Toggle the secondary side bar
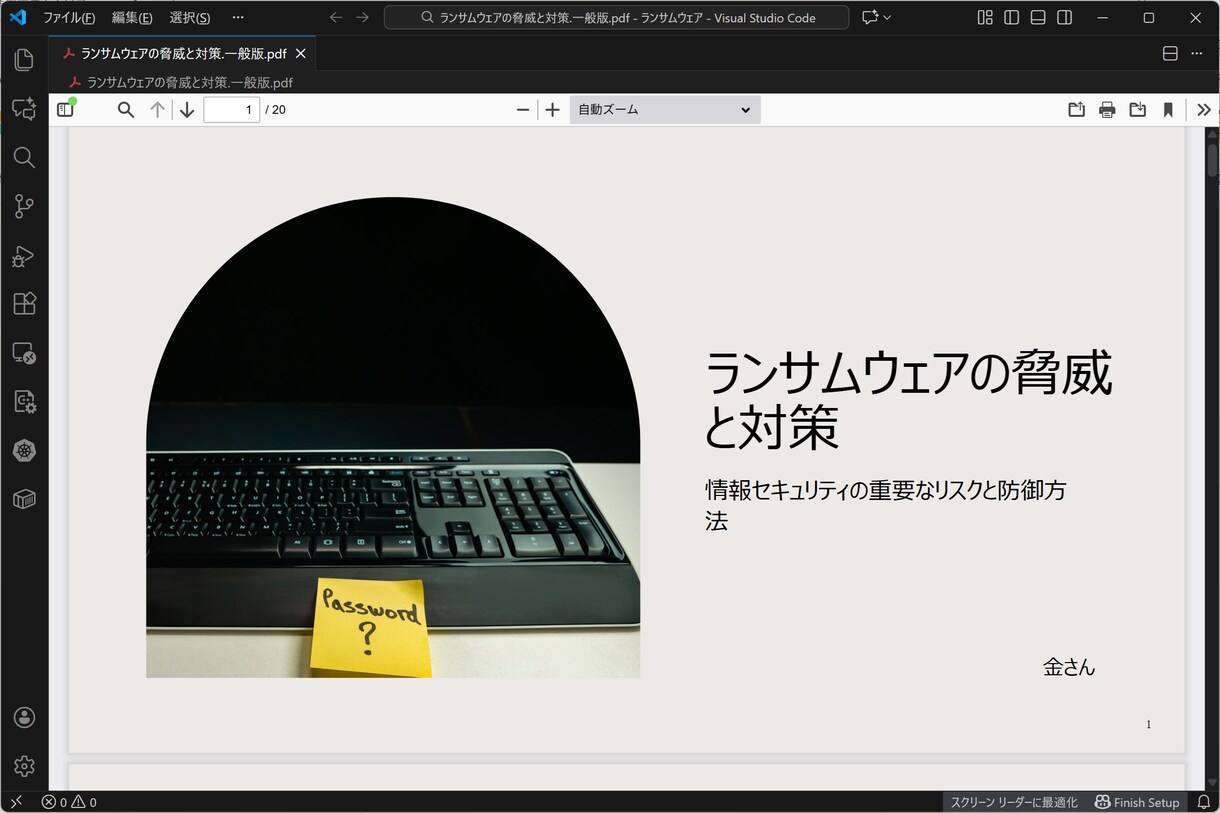1220x813 pixels. (1065, 18)
